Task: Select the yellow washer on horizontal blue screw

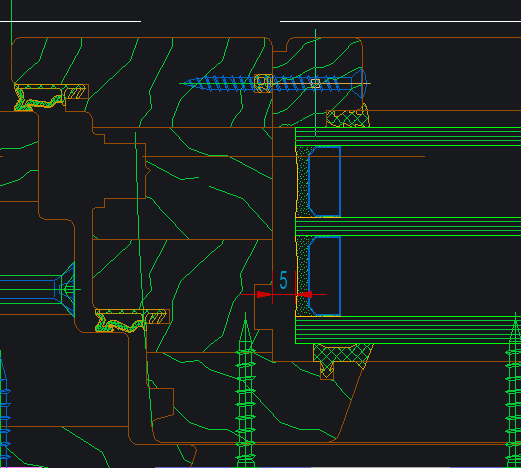Action: [x=263, y=83]
